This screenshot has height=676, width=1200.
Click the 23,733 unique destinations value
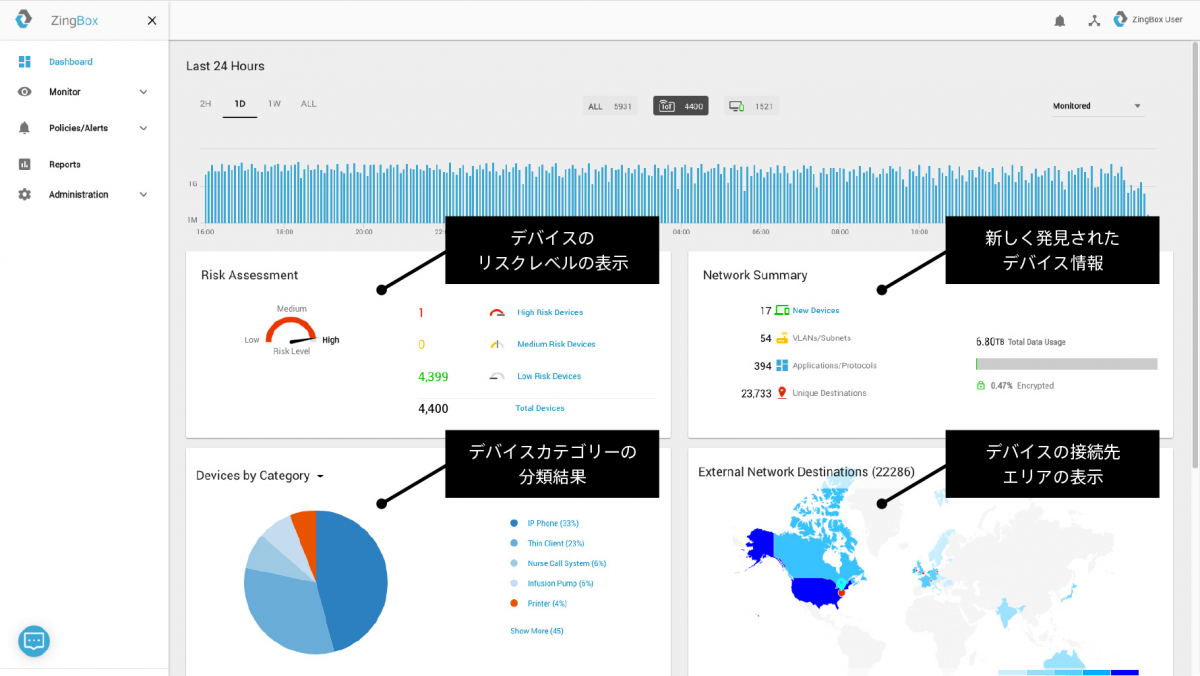(756, 394)
